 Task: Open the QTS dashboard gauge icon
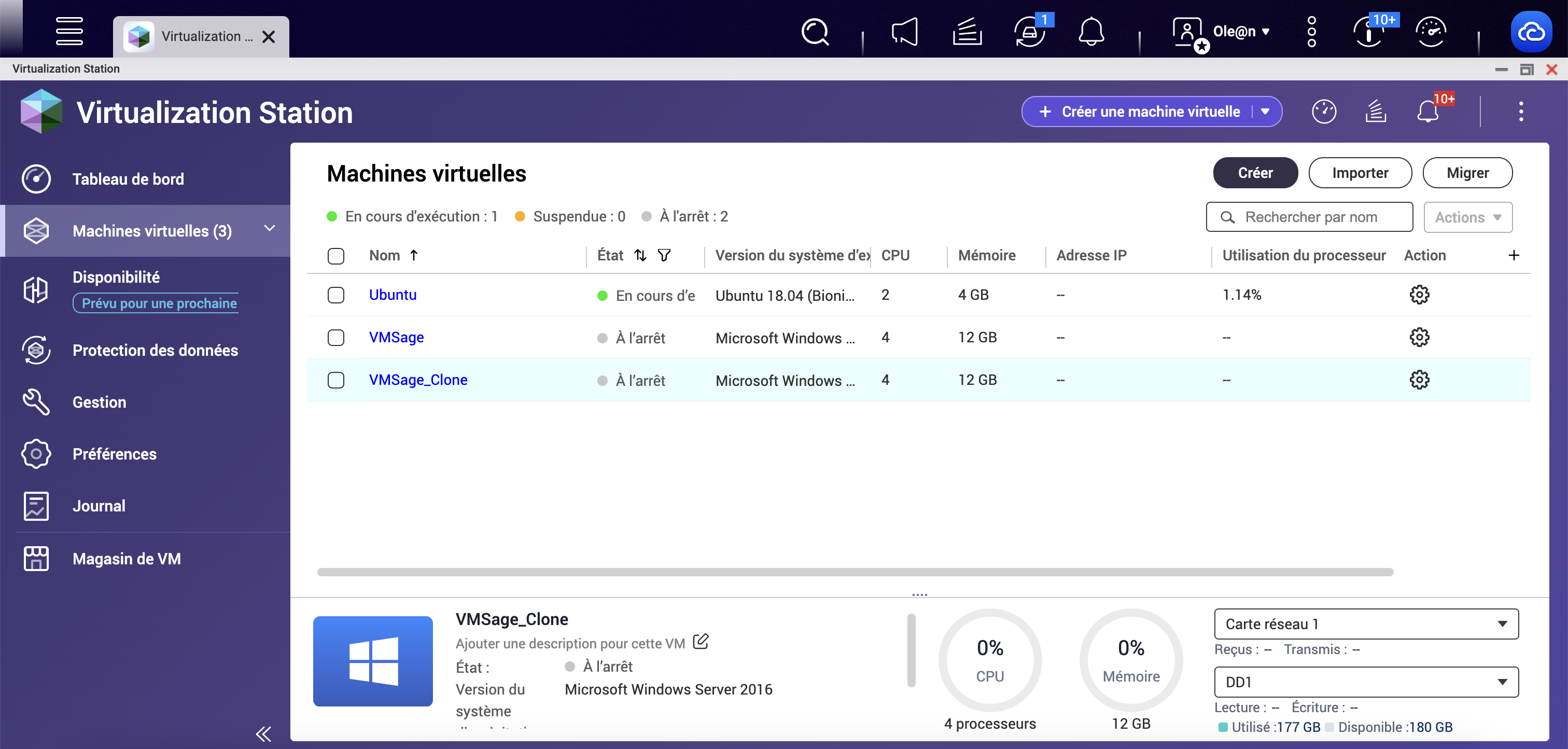1431,32
